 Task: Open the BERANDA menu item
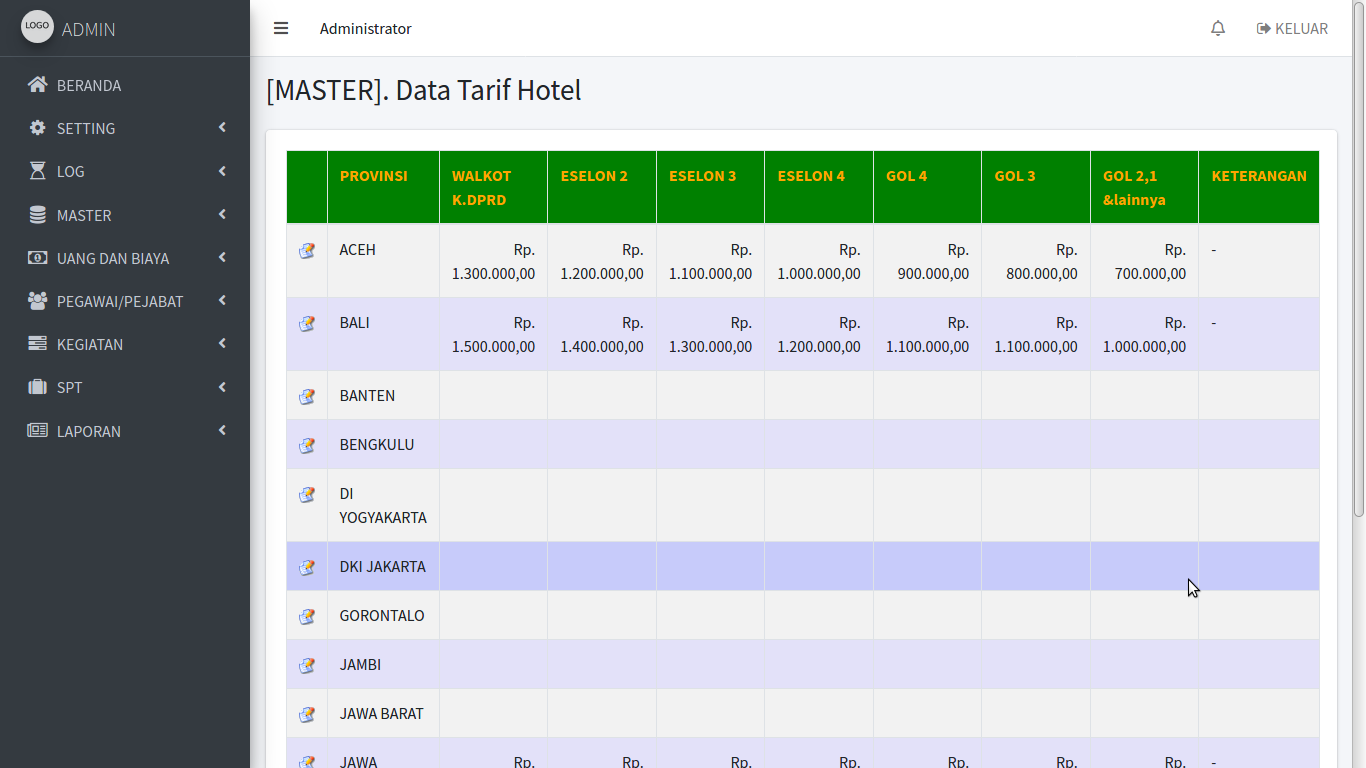(125, 85)
